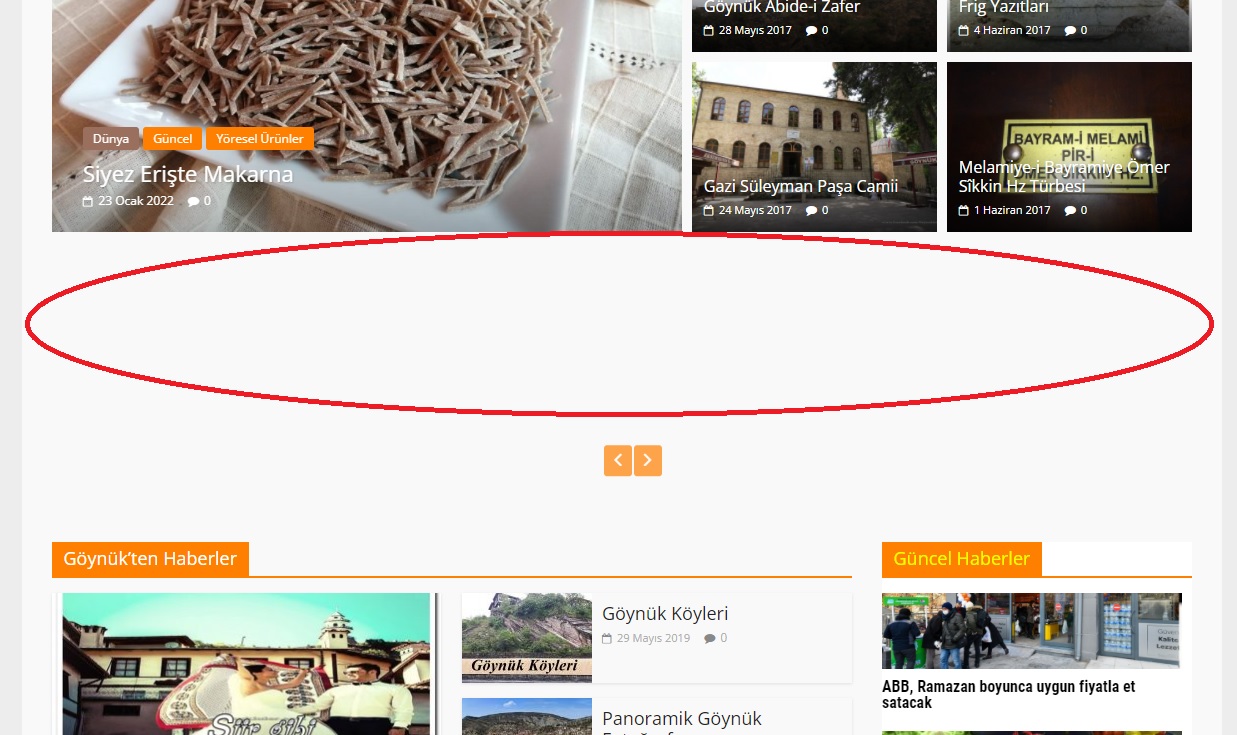Click comment icon beside 4 Haziran 2017
This screenshot has height=735, width=1237.
(x=1071, y=31)
